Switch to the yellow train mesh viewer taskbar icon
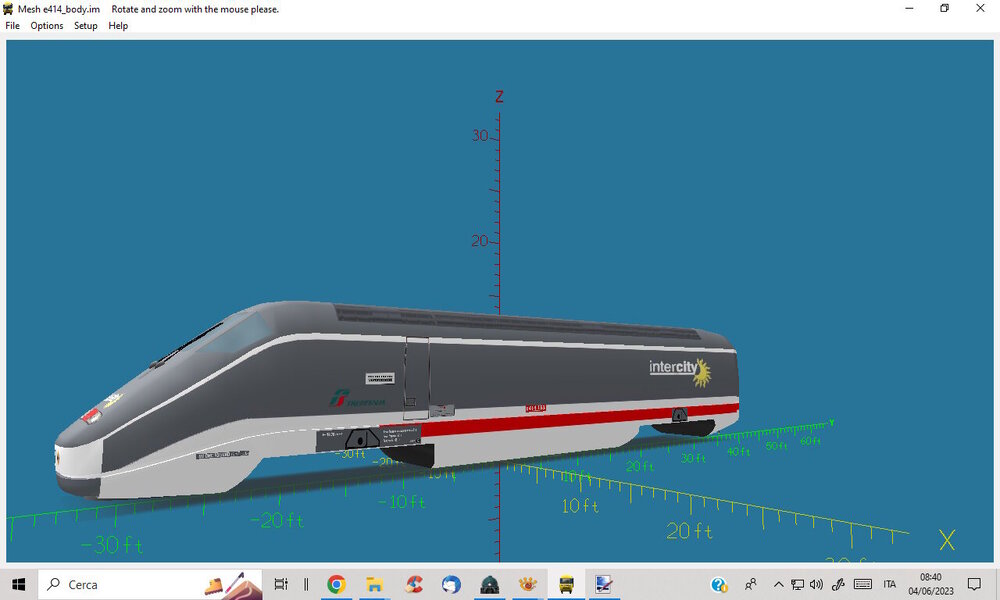The width and height of the screenshot is (1000, 600). pyautogui.click(x=566, y=584)
